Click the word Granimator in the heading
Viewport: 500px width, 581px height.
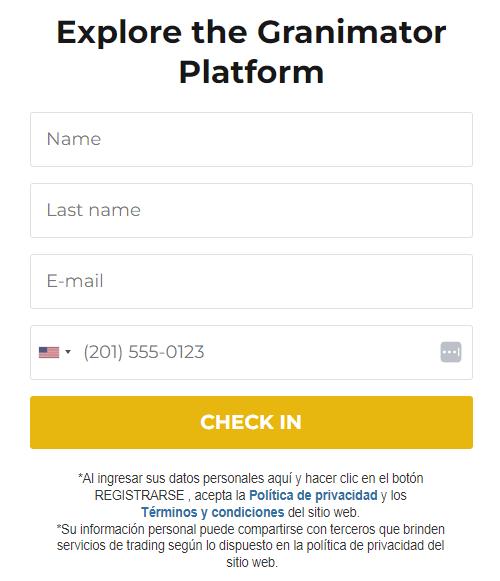click(351, 33)
